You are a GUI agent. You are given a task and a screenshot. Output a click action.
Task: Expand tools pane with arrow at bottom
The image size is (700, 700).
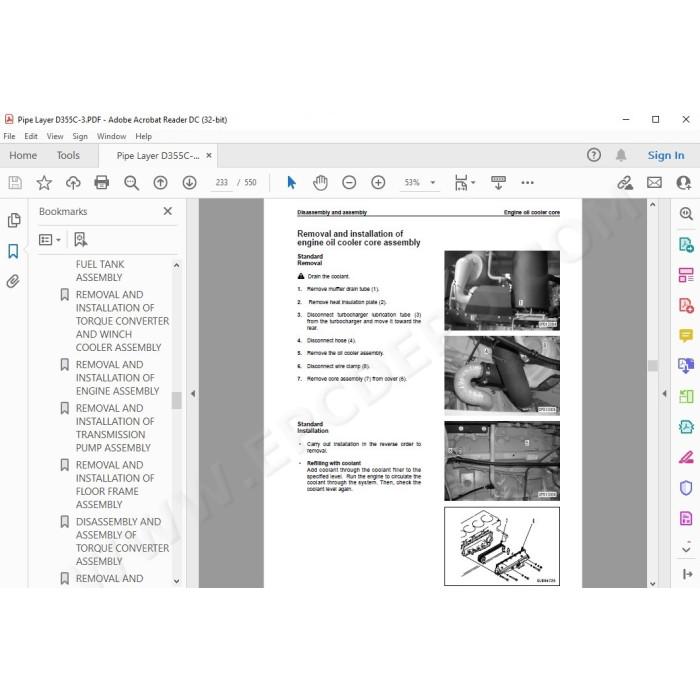(x=688, y=574)
